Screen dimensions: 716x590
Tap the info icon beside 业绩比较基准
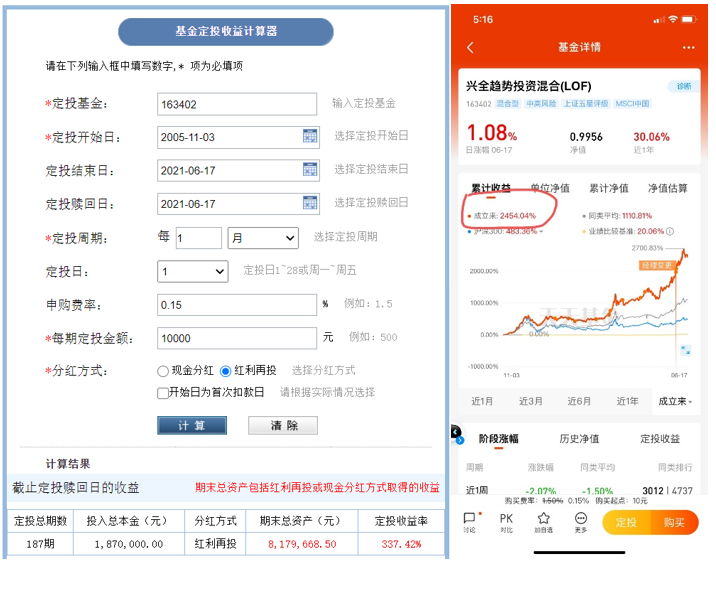(670, 231)
